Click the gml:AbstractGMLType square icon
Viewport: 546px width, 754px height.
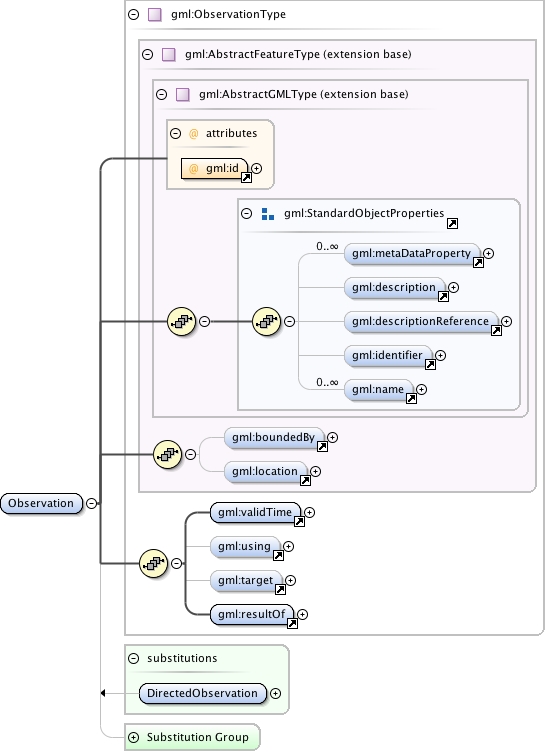(182, 94)
